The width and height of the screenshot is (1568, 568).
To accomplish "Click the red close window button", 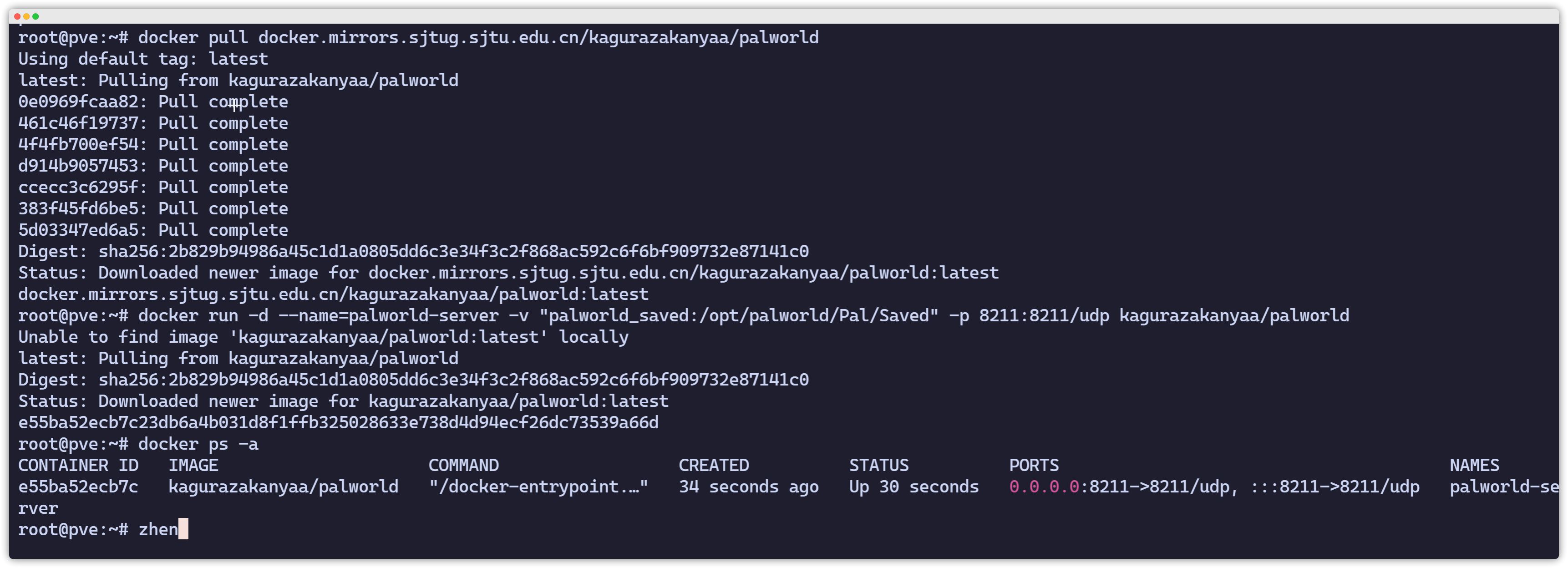I will 17,16.
